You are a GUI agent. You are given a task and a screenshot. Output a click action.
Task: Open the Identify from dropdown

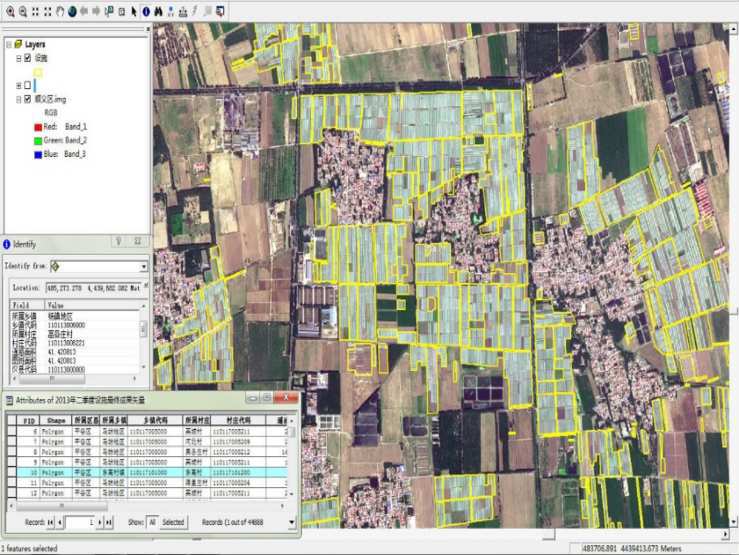click(x=143, y=267)
